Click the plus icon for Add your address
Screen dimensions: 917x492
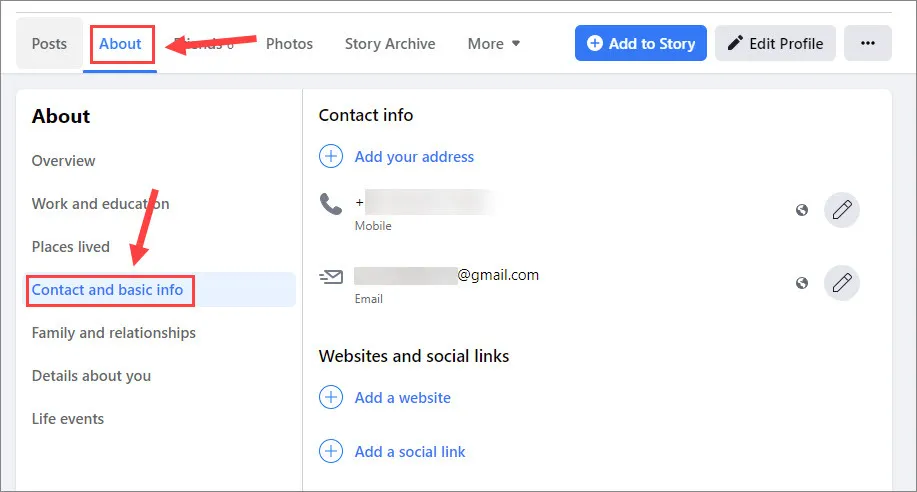[x=331, y=156]
